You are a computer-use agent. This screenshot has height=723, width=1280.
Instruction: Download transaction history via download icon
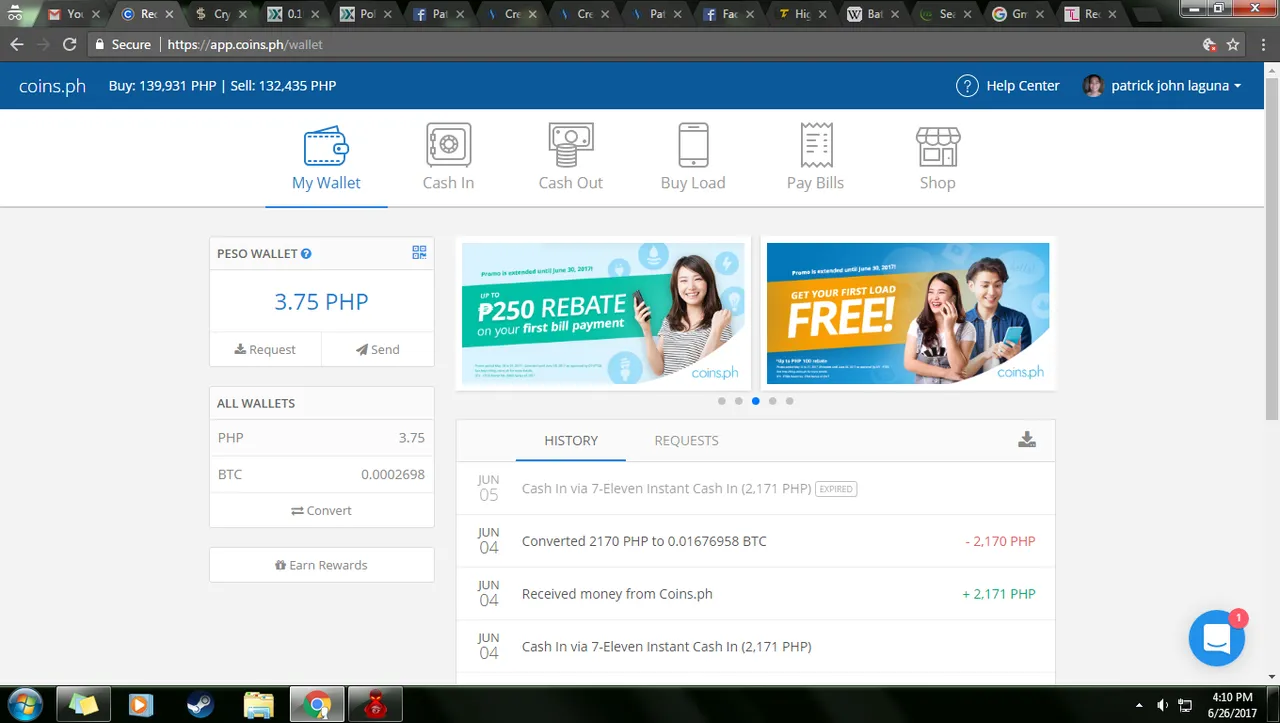(1026, 440)
